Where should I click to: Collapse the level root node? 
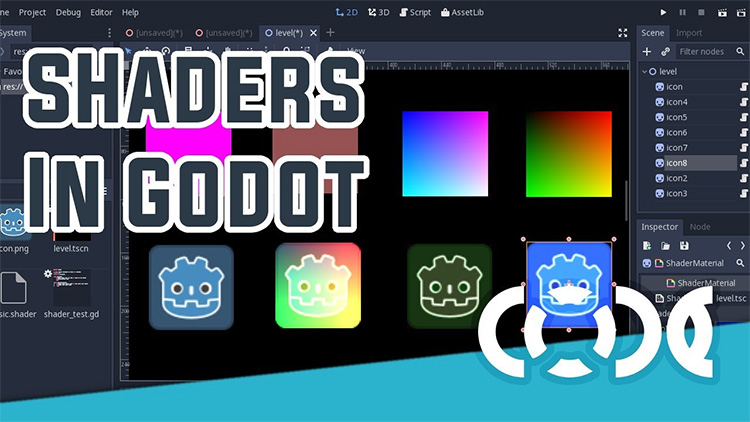[x=644, y=71]
